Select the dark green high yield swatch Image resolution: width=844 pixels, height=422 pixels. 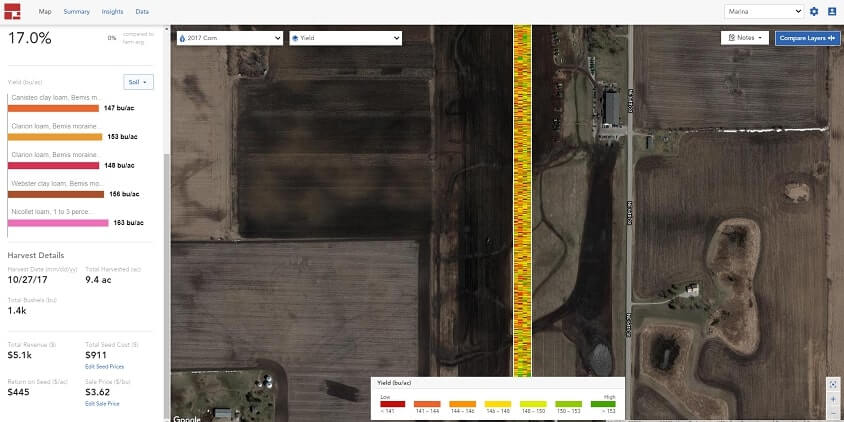pos(603,404)
